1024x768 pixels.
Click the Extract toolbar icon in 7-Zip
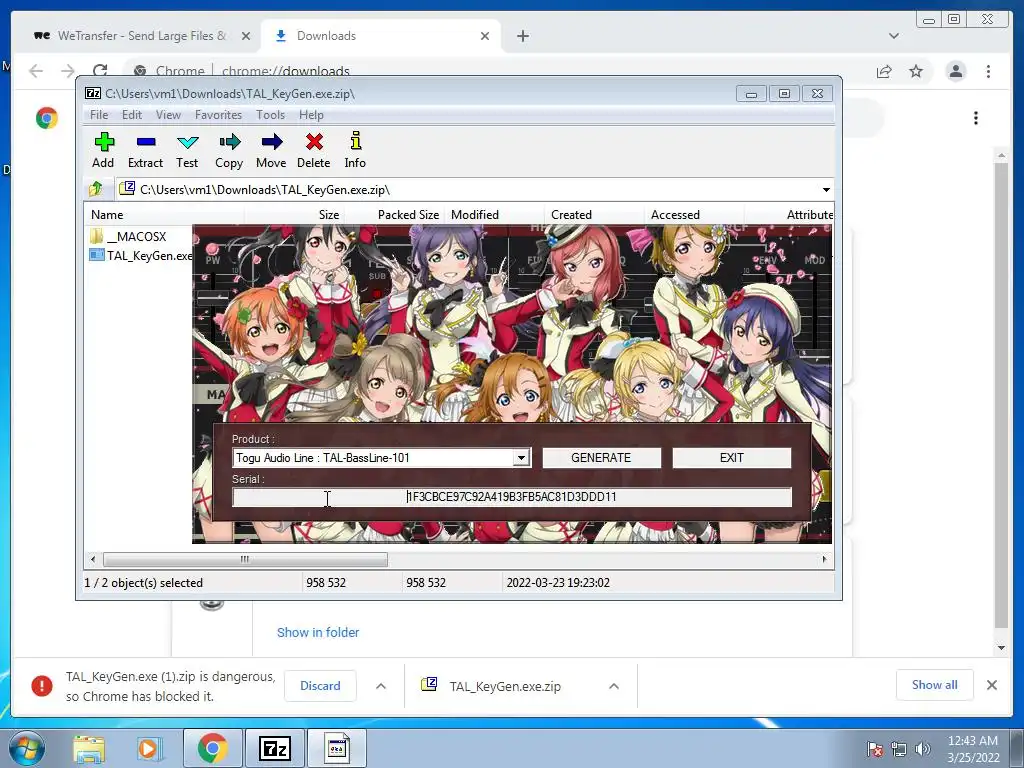[145, 150]
